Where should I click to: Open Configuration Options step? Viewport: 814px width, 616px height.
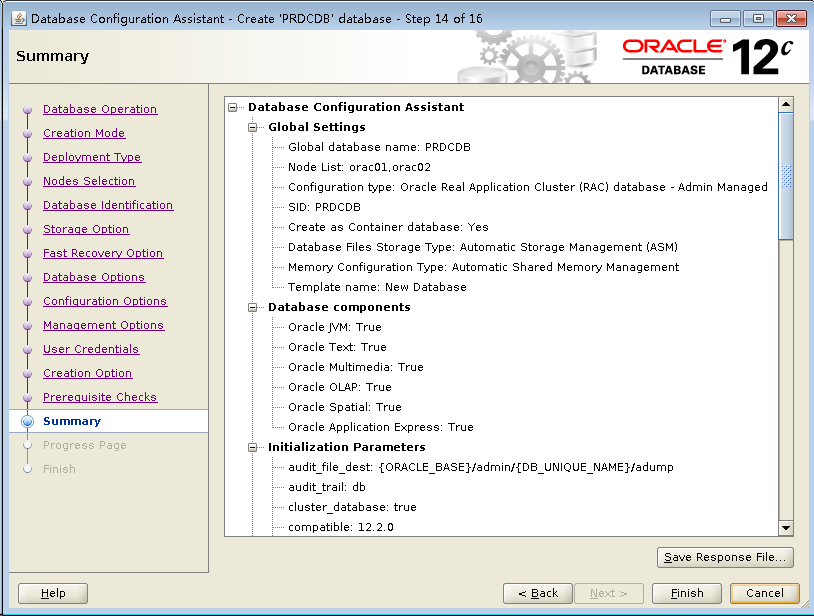[x=105, y=301]
